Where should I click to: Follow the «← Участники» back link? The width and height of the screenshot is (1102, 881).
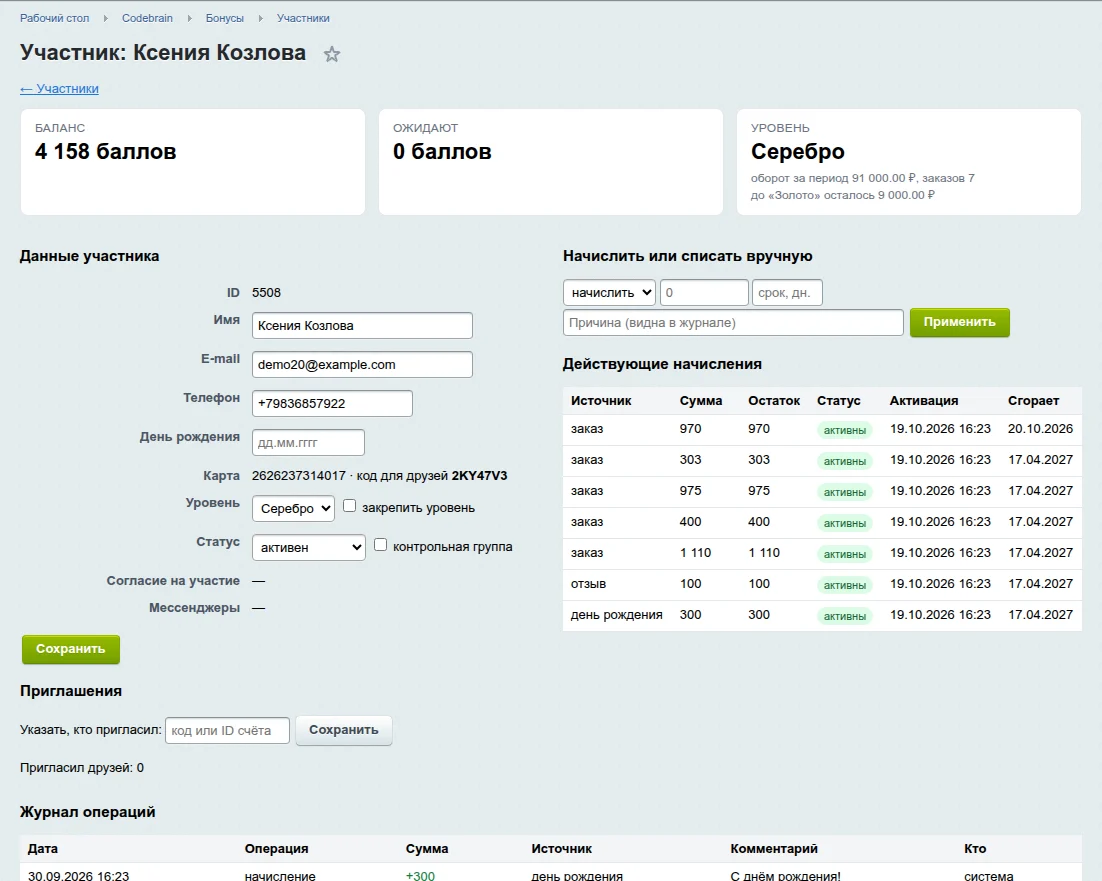point(59,89)
